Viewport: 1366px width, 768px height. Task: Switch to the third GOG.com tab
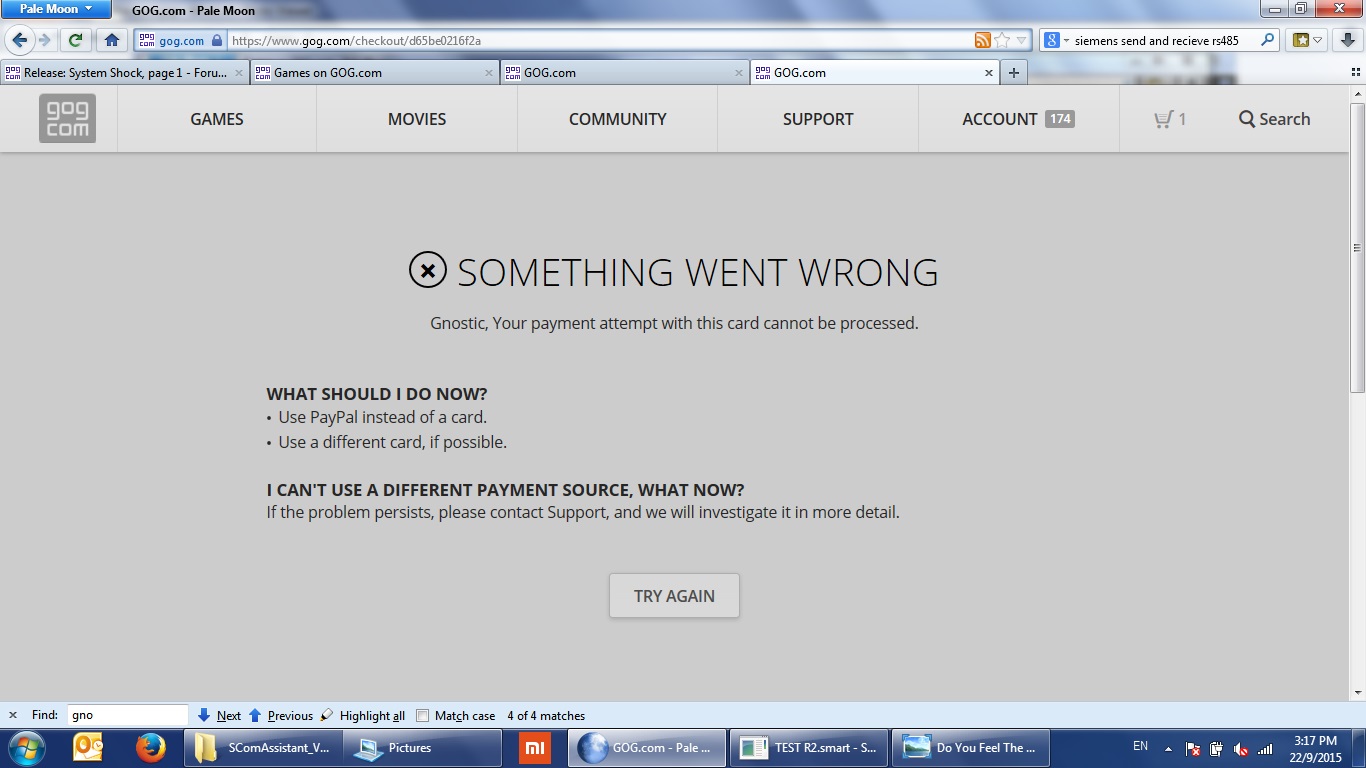point(625,72)
